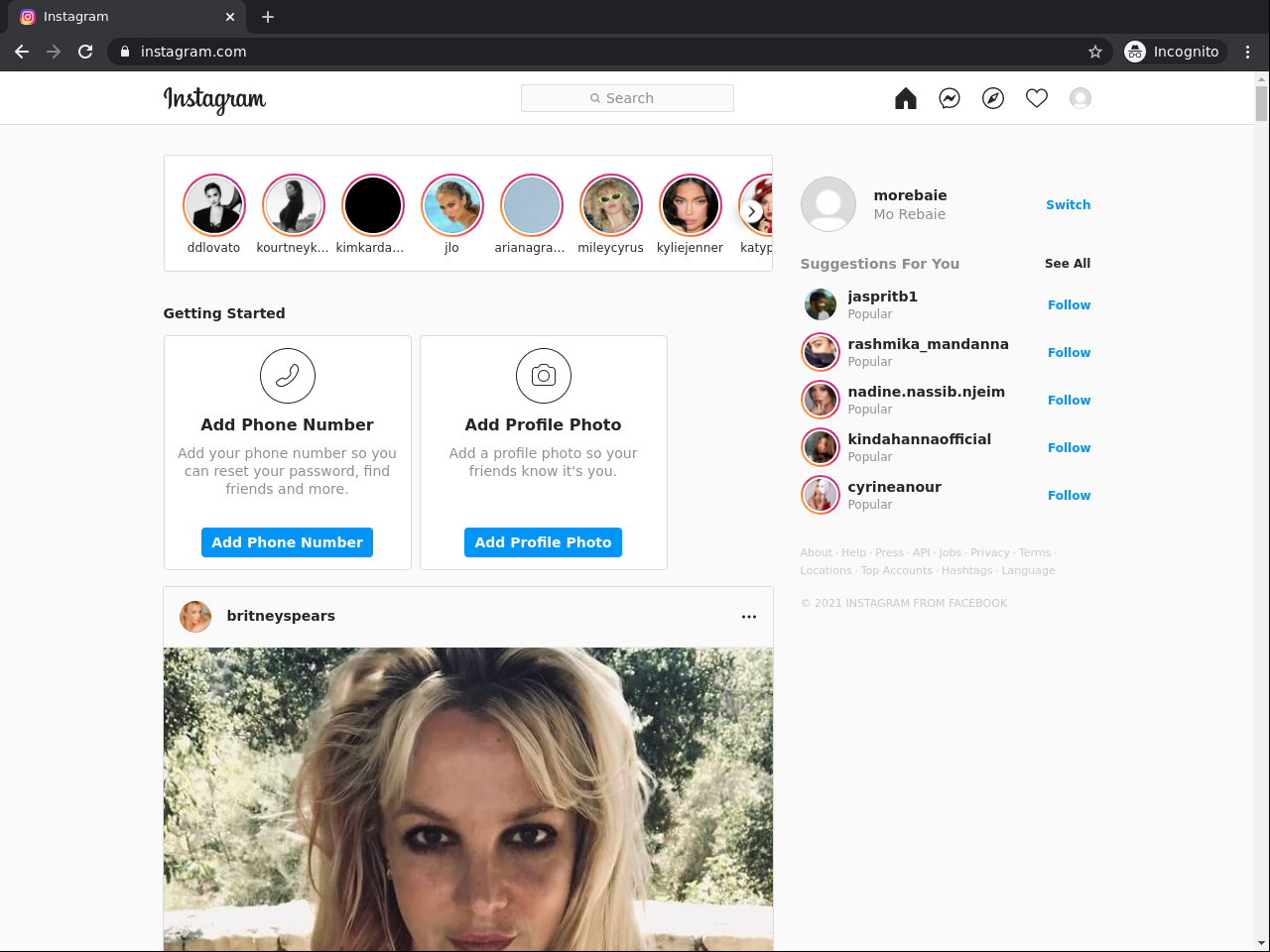Open jaspritb1 profile avatar
The height and width of the screenshot is (952, 1270).
pyautogui.click(x=821, y=304)
